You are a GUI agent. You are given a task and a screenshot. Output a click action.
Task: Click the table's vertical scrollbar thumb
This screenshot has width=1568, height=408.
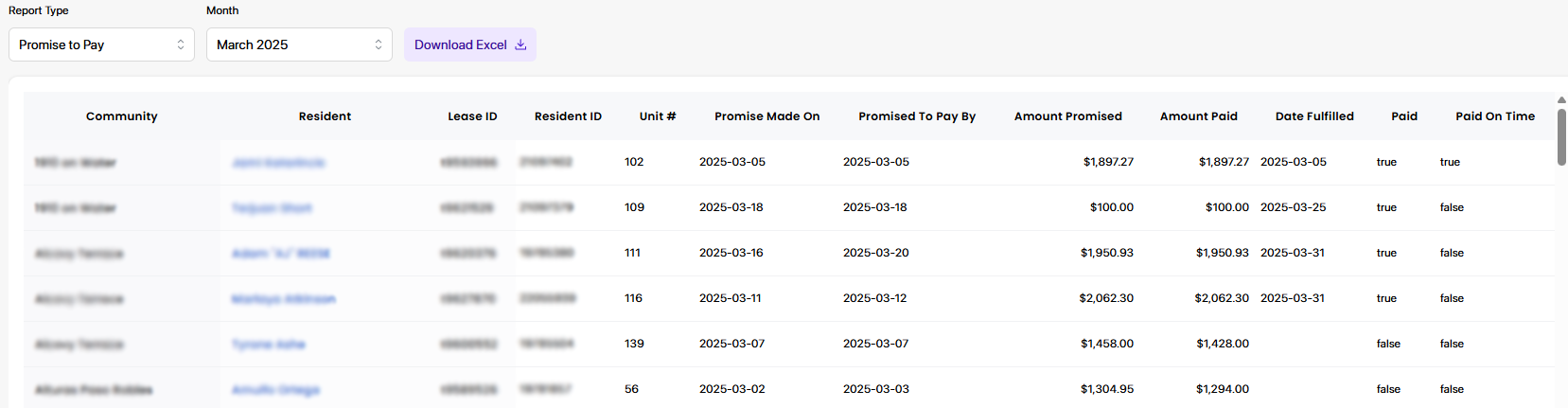[x=1561, y=136]
